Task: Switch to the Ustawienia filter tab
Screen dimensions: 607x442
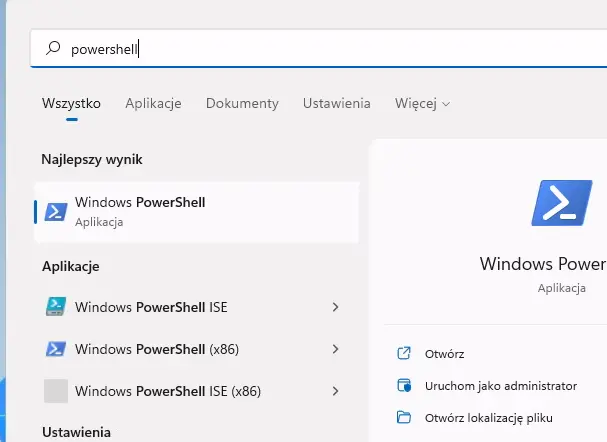Action: click(337, 103)
